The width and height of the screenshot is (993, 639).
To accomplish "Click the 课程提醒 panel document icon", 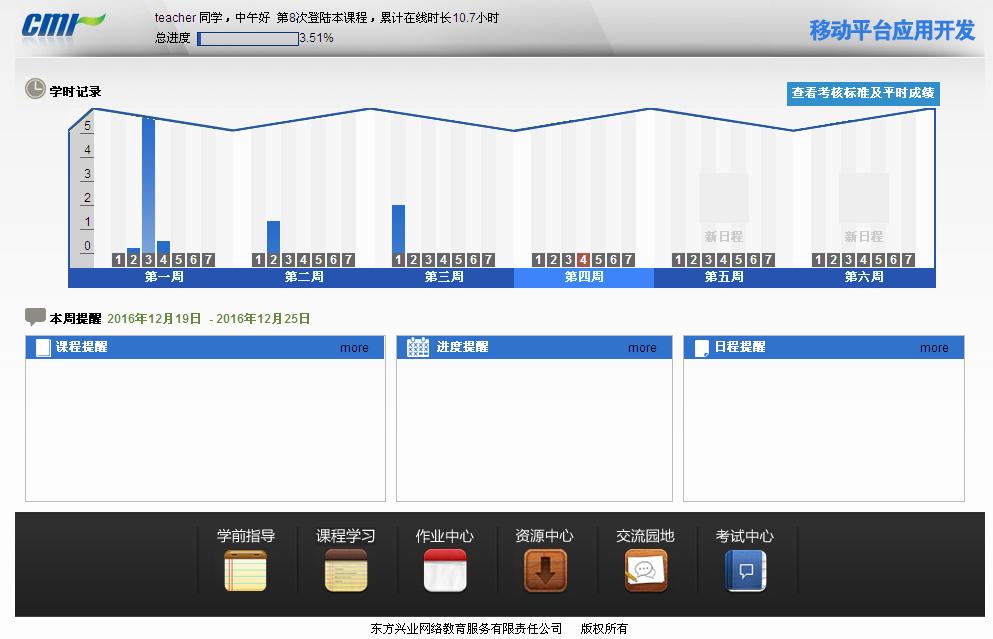I will click(43, 348).
